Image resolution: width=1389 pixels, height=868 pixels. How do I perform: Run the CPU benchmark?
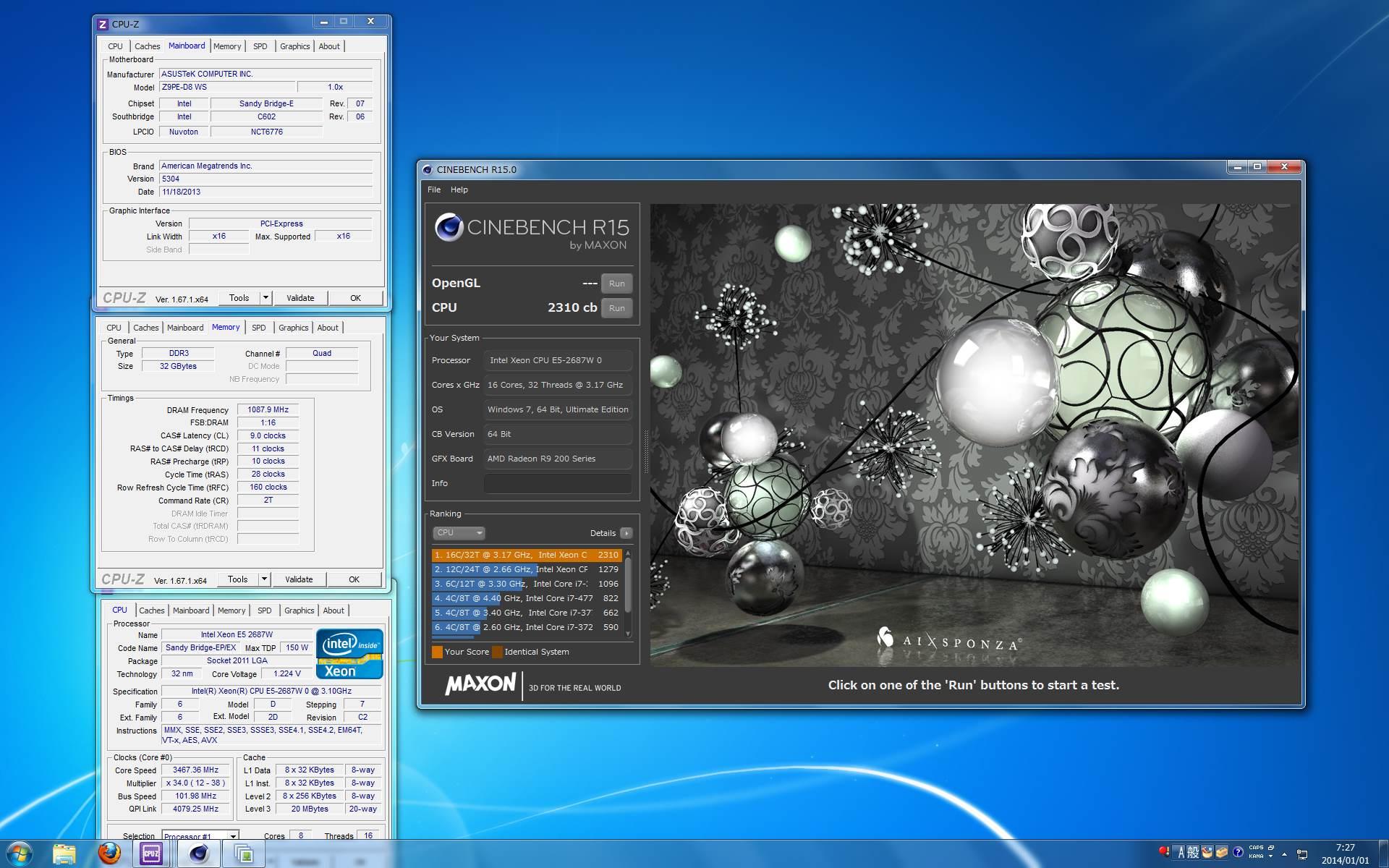616,308
